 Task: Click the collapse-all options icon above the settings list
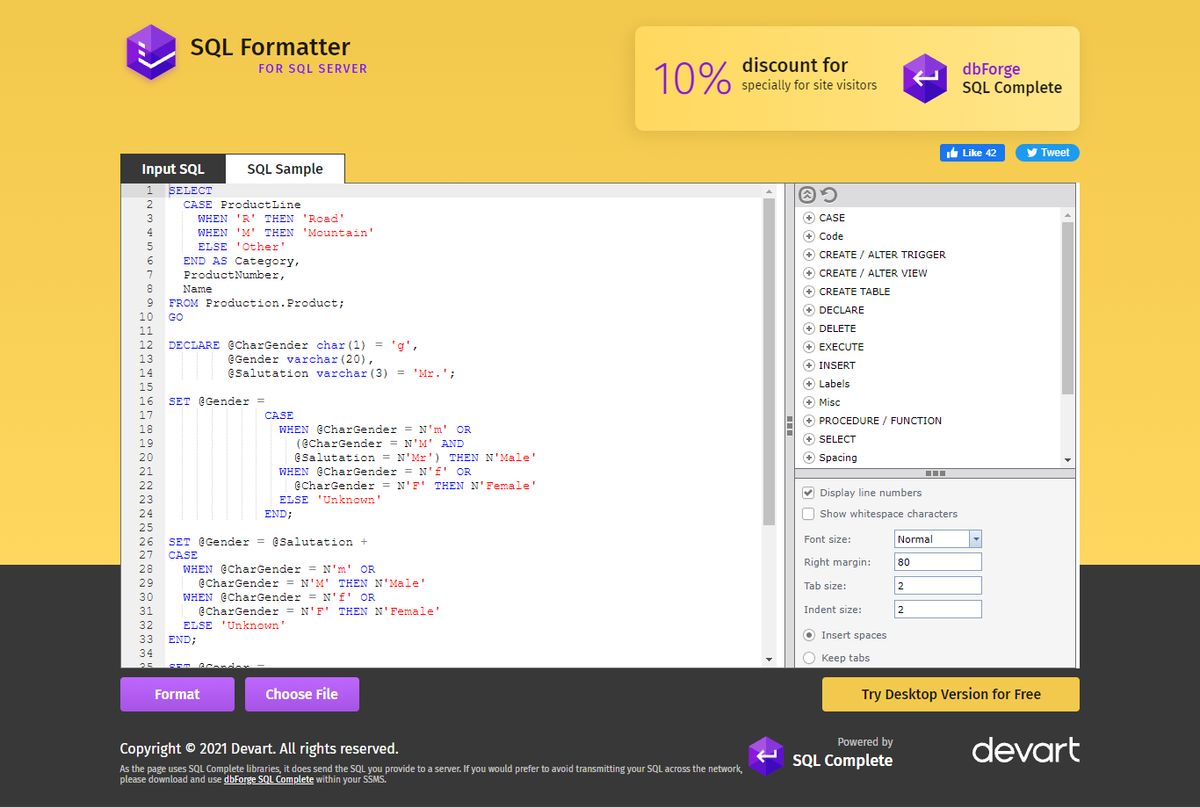tap(808, 194)
